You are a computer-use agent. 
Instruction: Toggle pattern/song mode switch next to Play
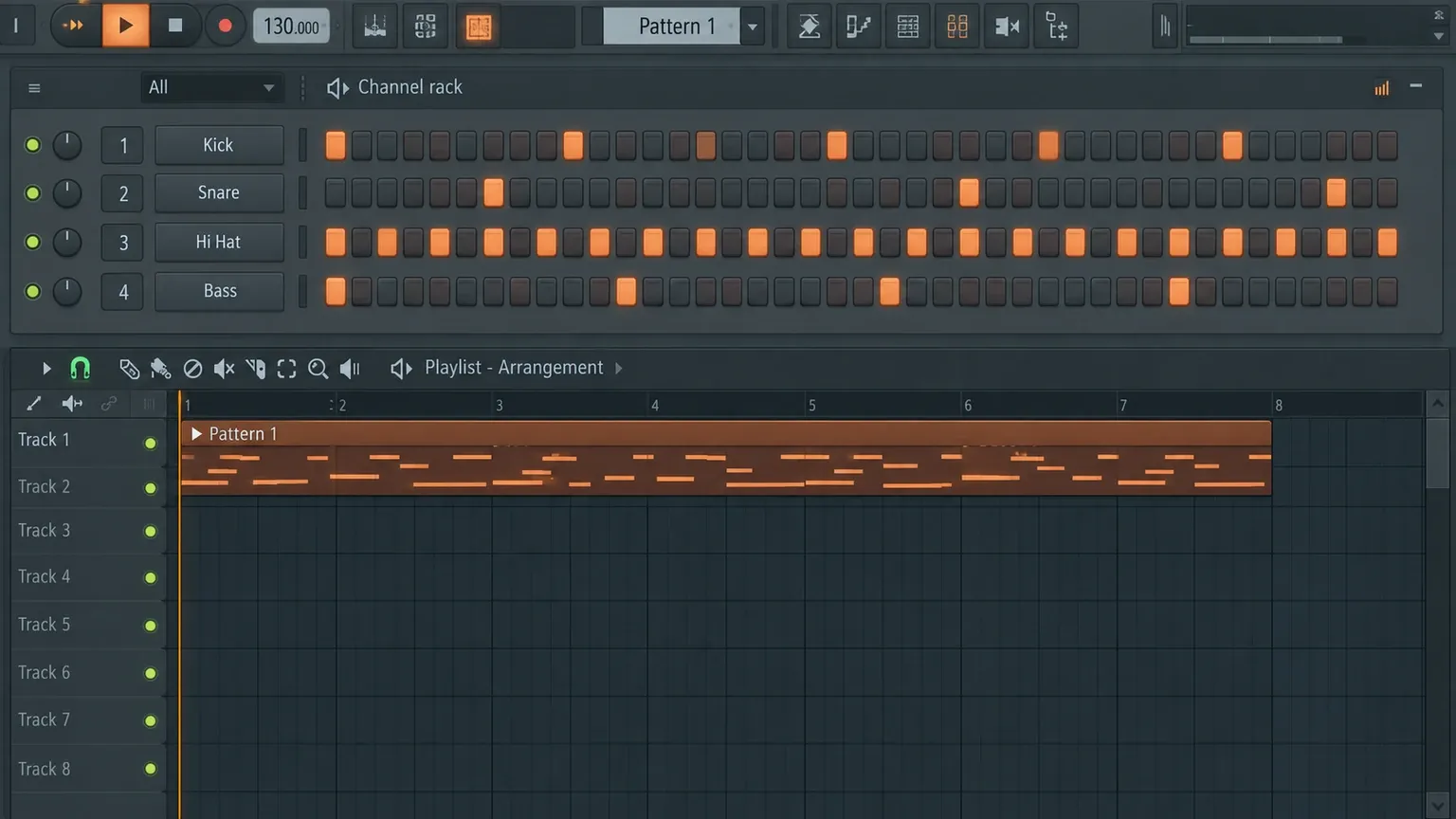pyautogui.click(x=73, y=26)
